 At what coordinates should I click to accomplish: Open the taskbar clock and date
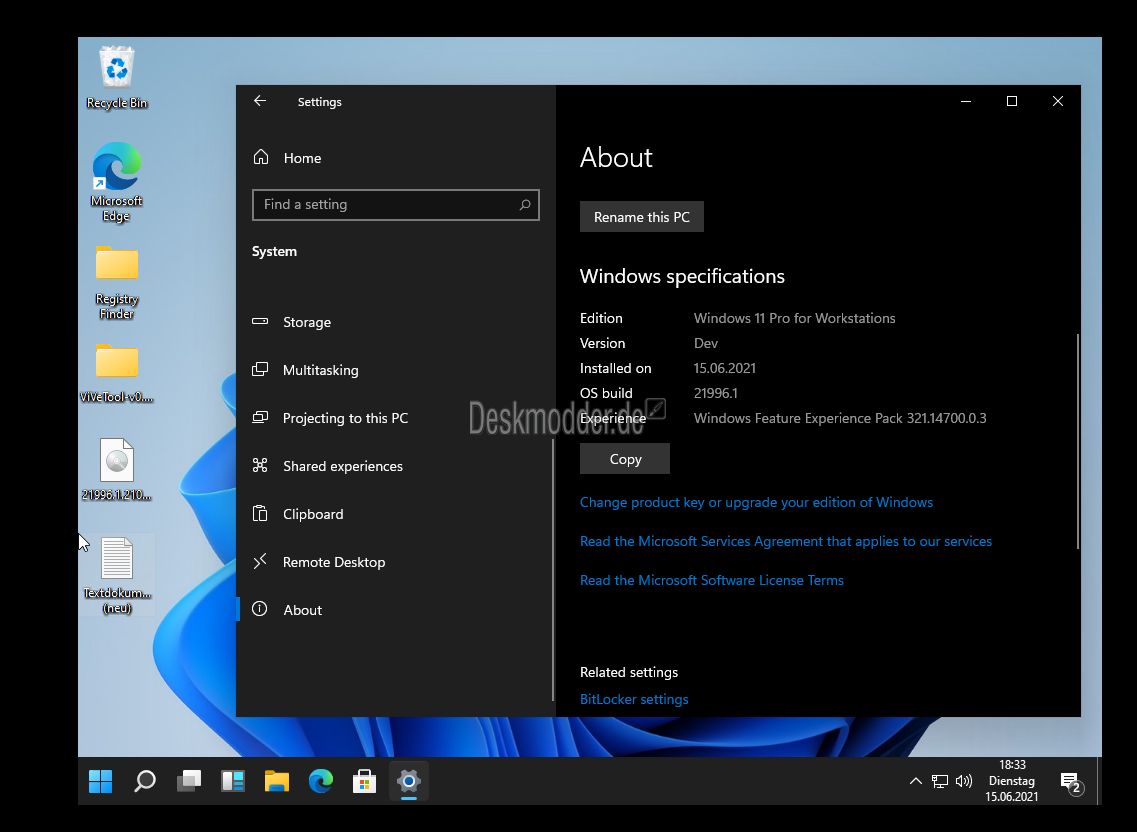(1012, 781)
